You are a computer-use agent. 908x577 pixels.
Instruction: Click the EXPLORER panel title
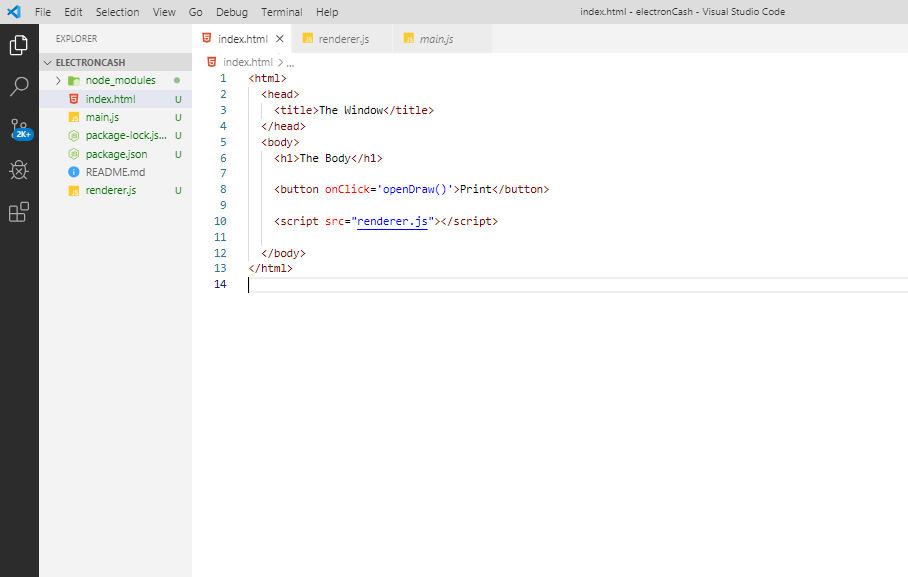pos(76,39)
